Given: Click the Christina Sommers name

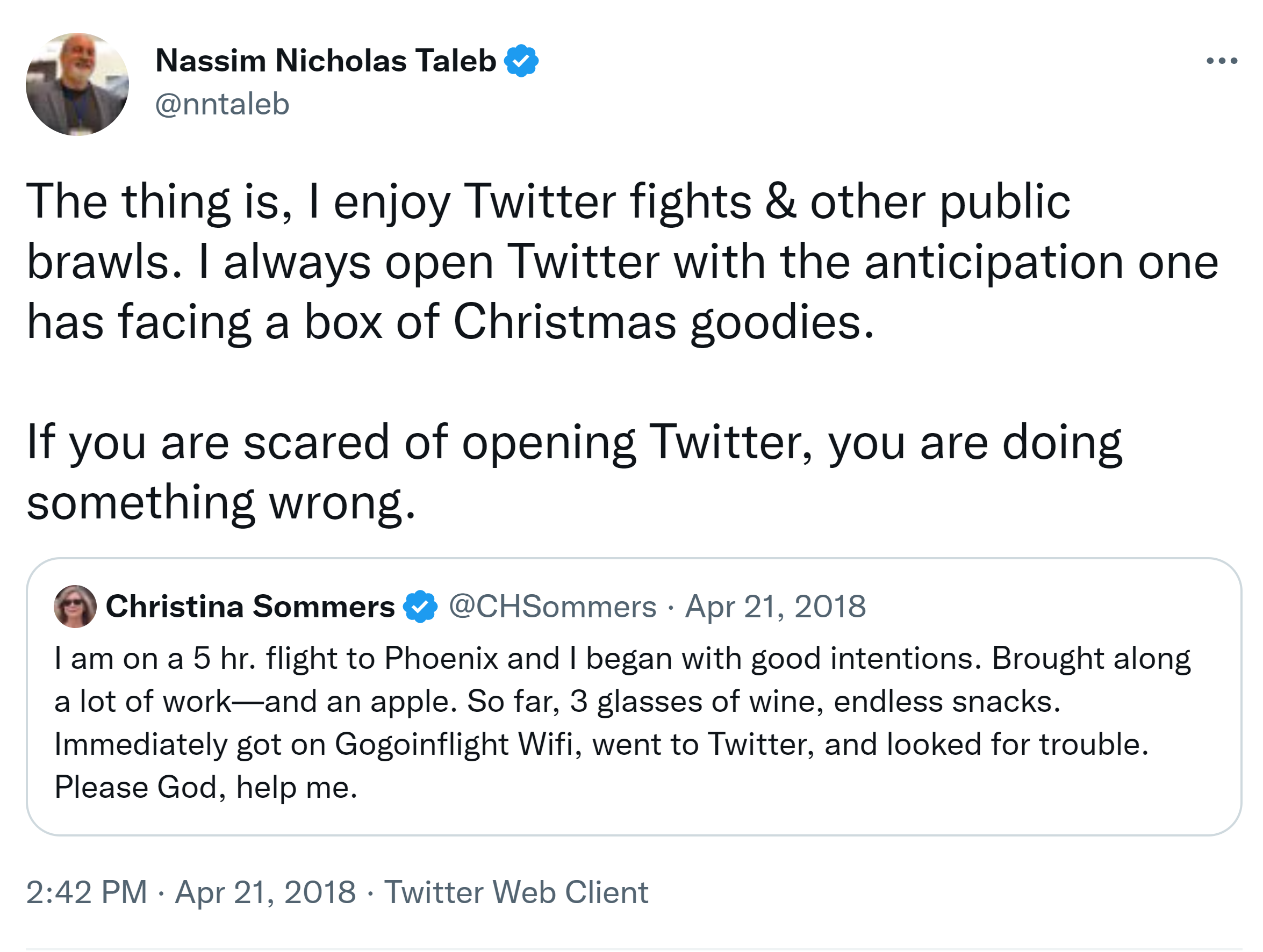Looking at the screenshot, I should 250,606.
